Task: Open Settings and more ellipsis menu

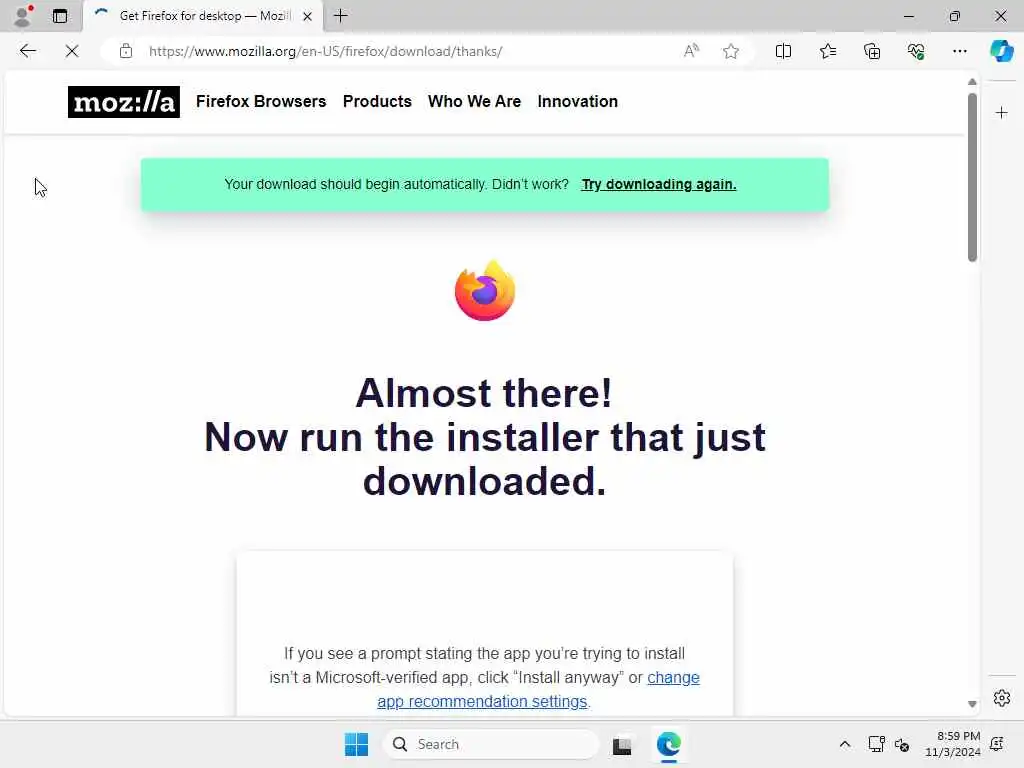Action: coord(959,51)
